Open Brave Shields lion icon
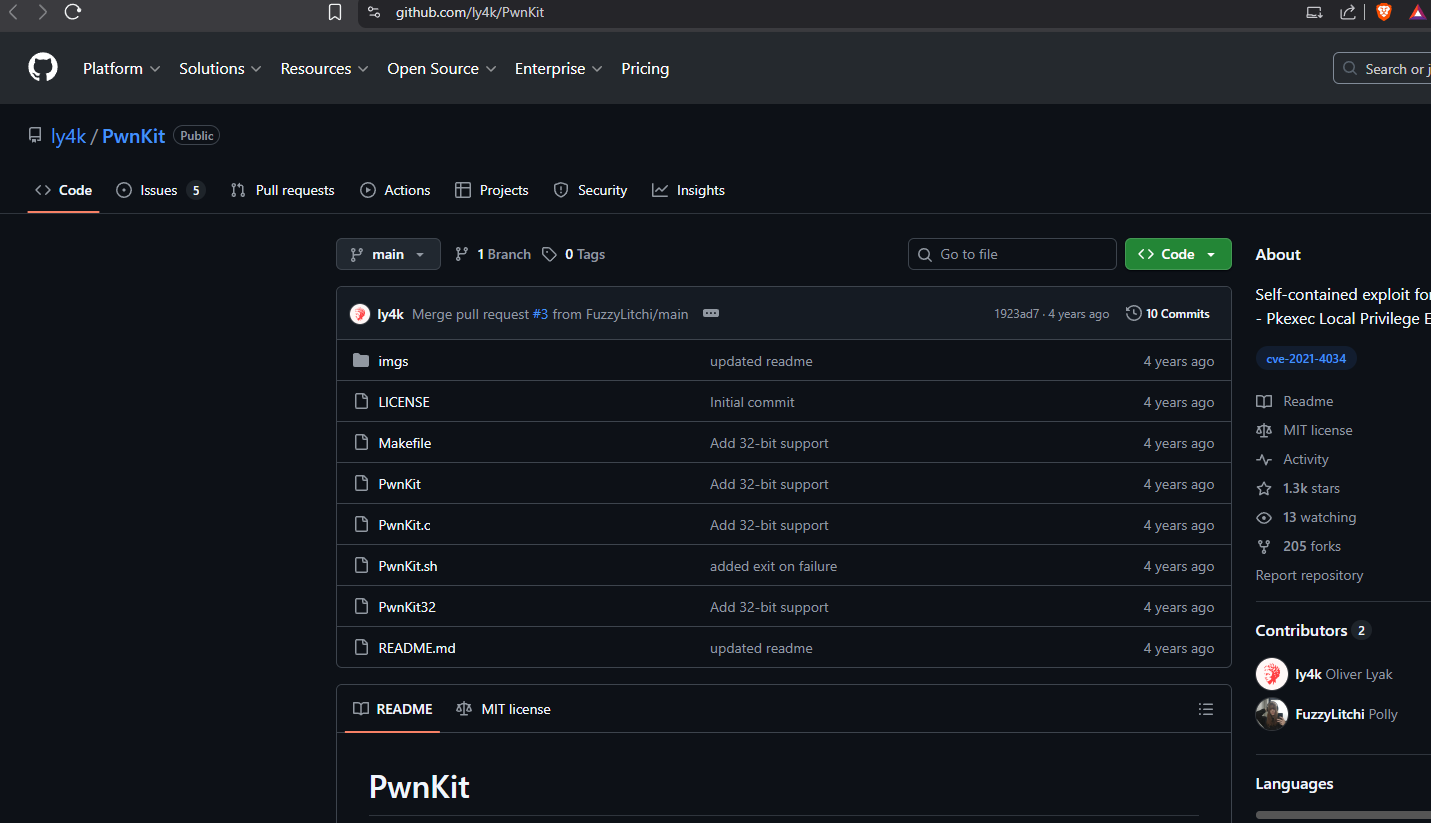 (1384, 12)
